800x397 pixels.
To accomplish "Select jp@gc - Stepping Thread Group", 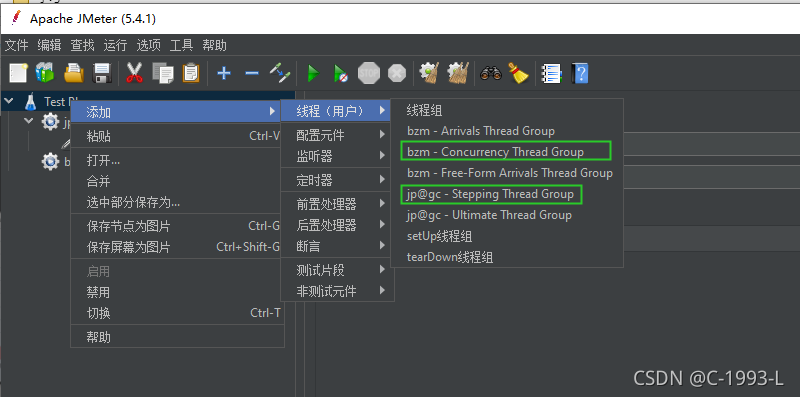I will pos(507,194).
